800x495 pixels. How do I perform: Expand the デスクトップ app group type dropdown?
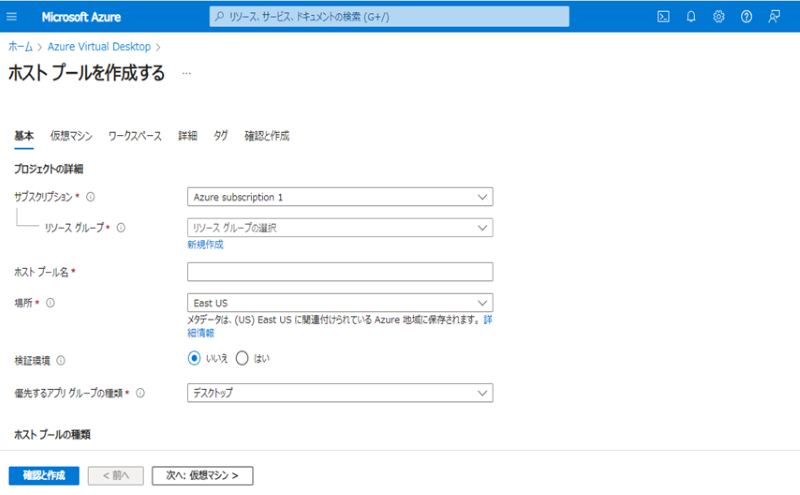click(340, 393)
